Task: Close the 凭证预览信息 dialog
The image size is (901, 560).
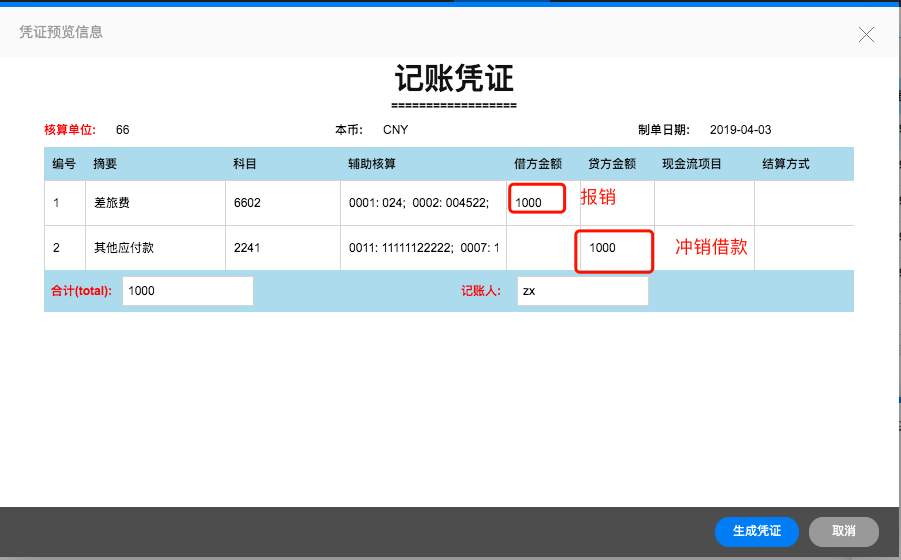Action: click(x=866, y=34)
